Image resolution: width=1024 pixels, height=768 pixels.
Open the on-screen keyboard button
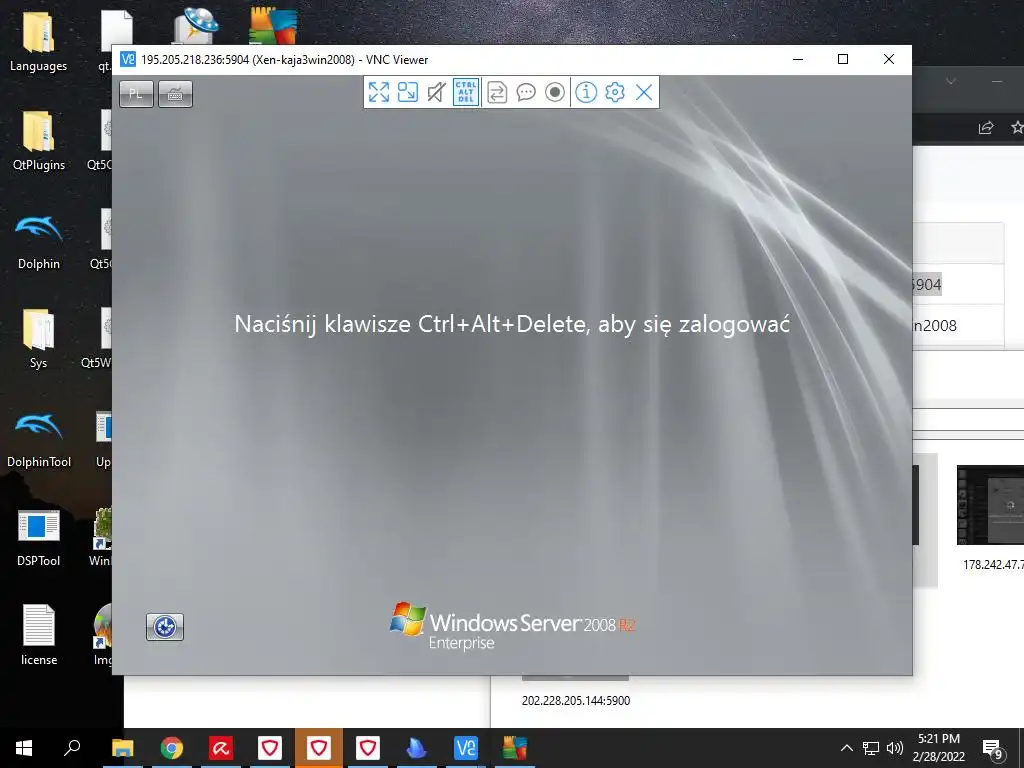click(175, 94)
